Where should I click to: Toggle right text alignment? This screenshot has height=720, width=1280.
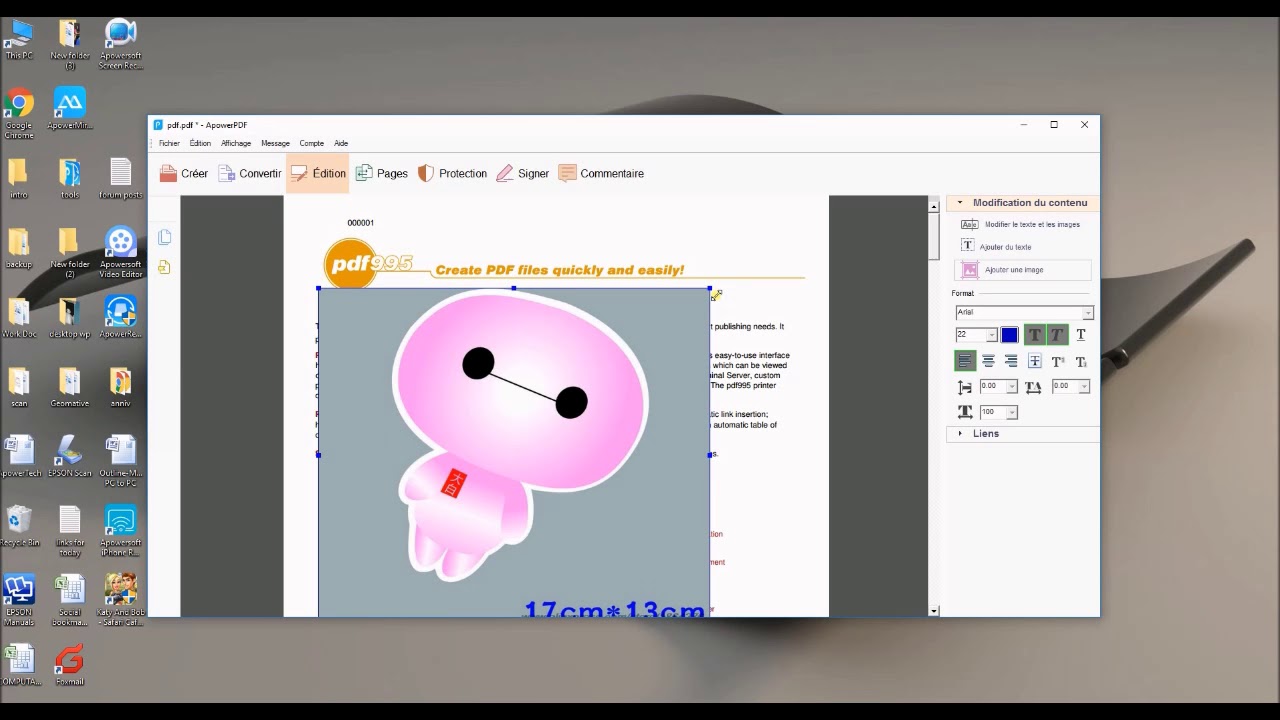[1011, 361]
